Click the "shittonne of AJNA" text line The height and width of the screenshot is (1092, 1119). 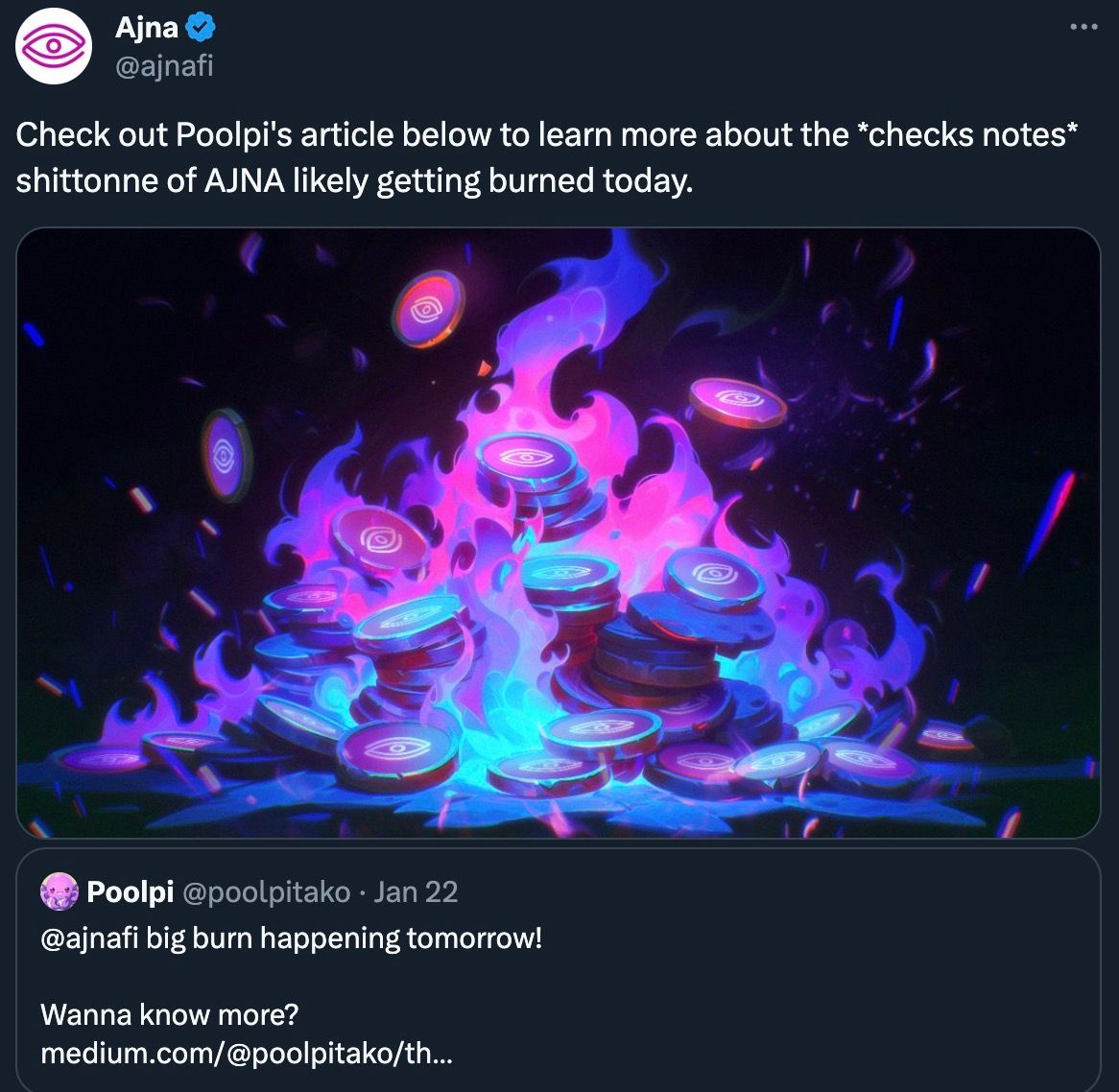coord(354,180)
